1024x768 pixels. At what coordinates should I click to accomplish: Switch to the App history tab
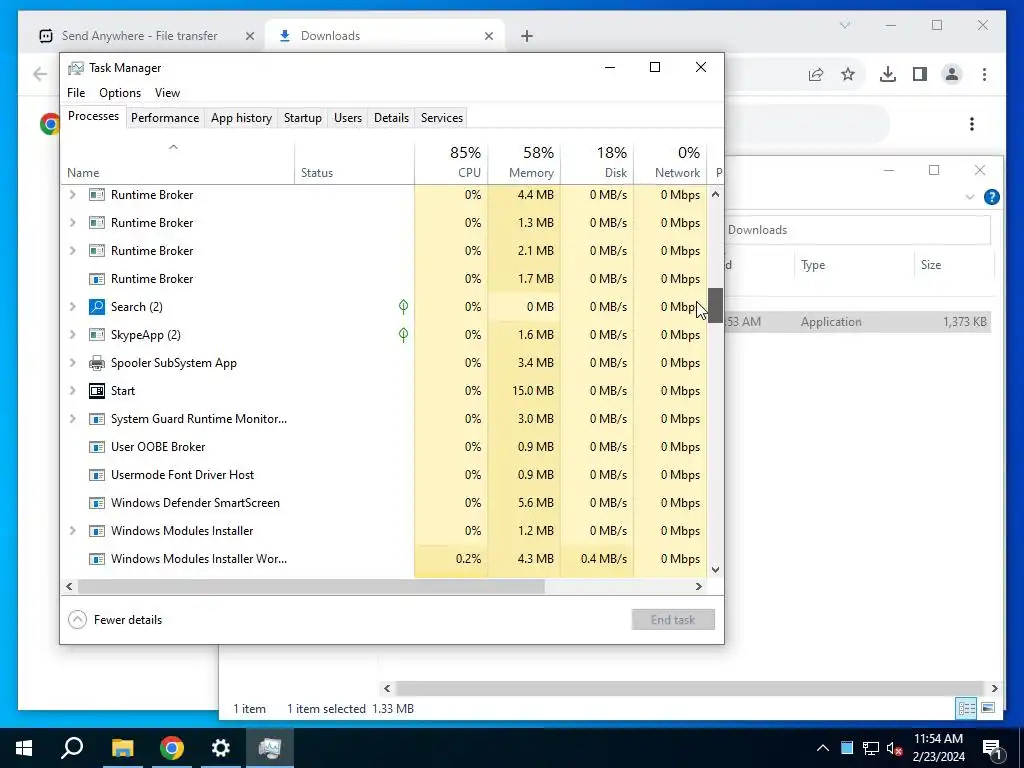tap(241, 118)
